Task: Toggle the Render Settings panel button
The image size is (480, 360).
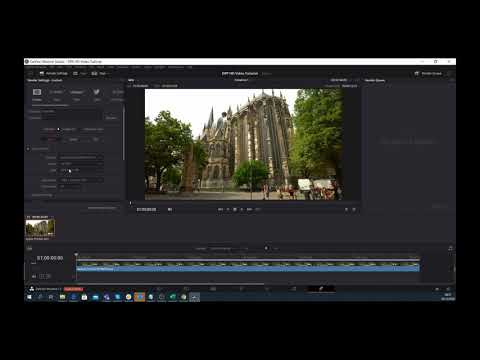Action: [54, 73]
